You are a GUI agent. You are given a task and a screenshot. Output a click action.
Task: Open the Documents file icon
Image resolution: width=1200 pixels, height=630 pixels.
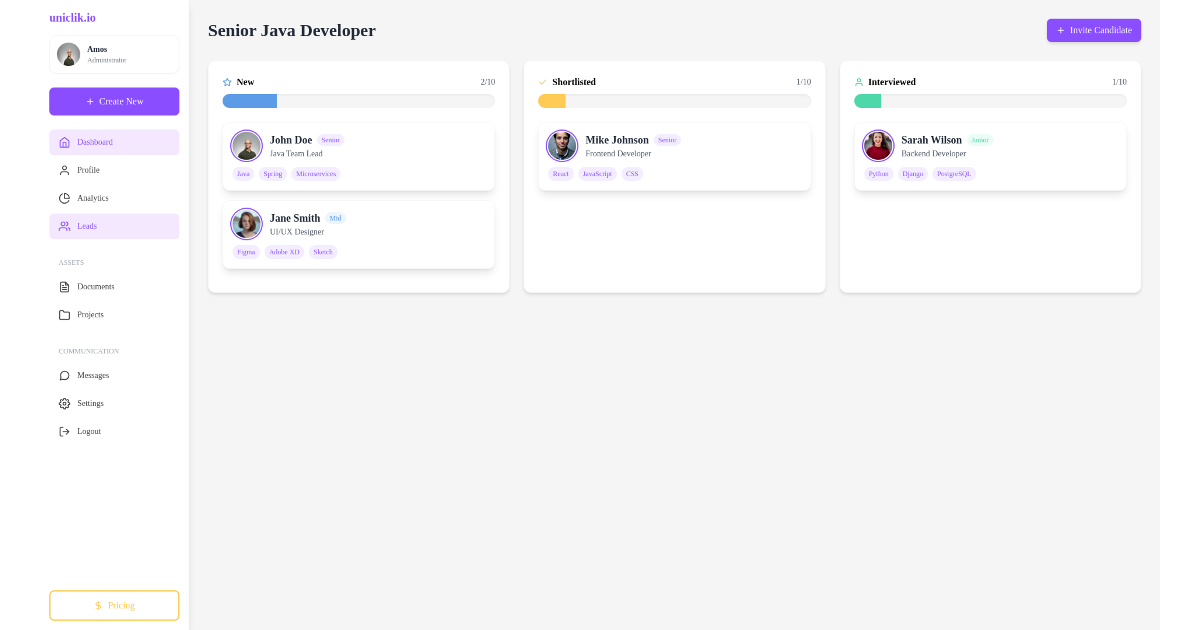64,287
